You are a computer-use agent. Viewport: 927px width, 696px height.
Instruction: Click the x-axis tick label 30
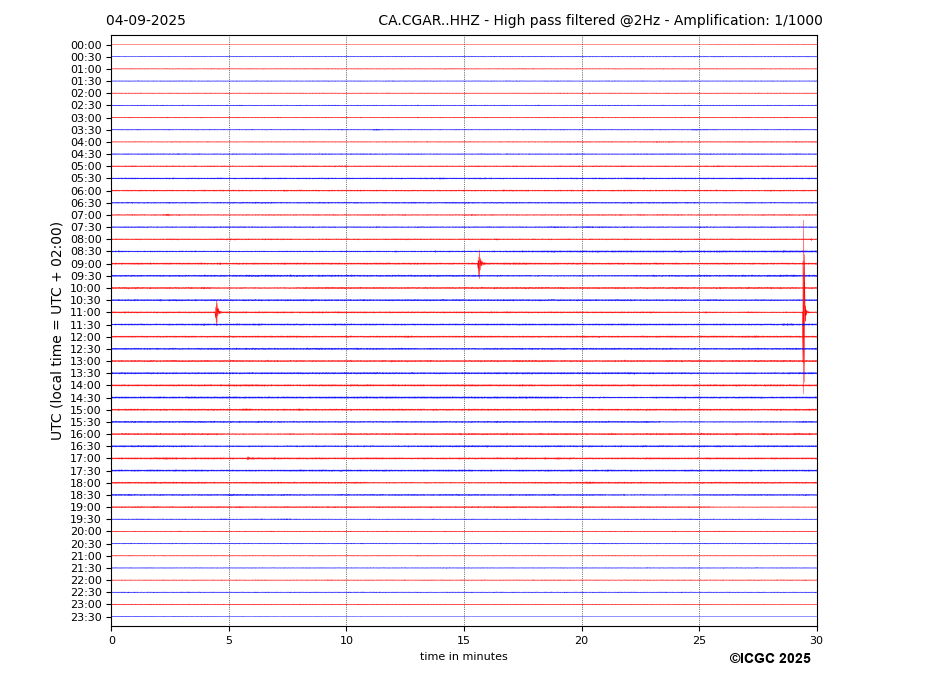point(816,640)
